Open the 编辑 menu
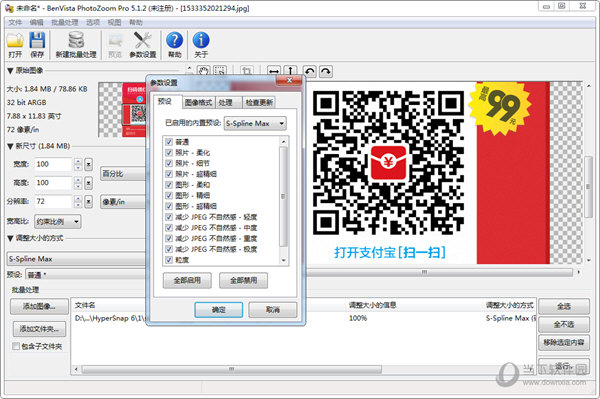The height and width of the screenshot is (399, 600). (x=37, y=23)
